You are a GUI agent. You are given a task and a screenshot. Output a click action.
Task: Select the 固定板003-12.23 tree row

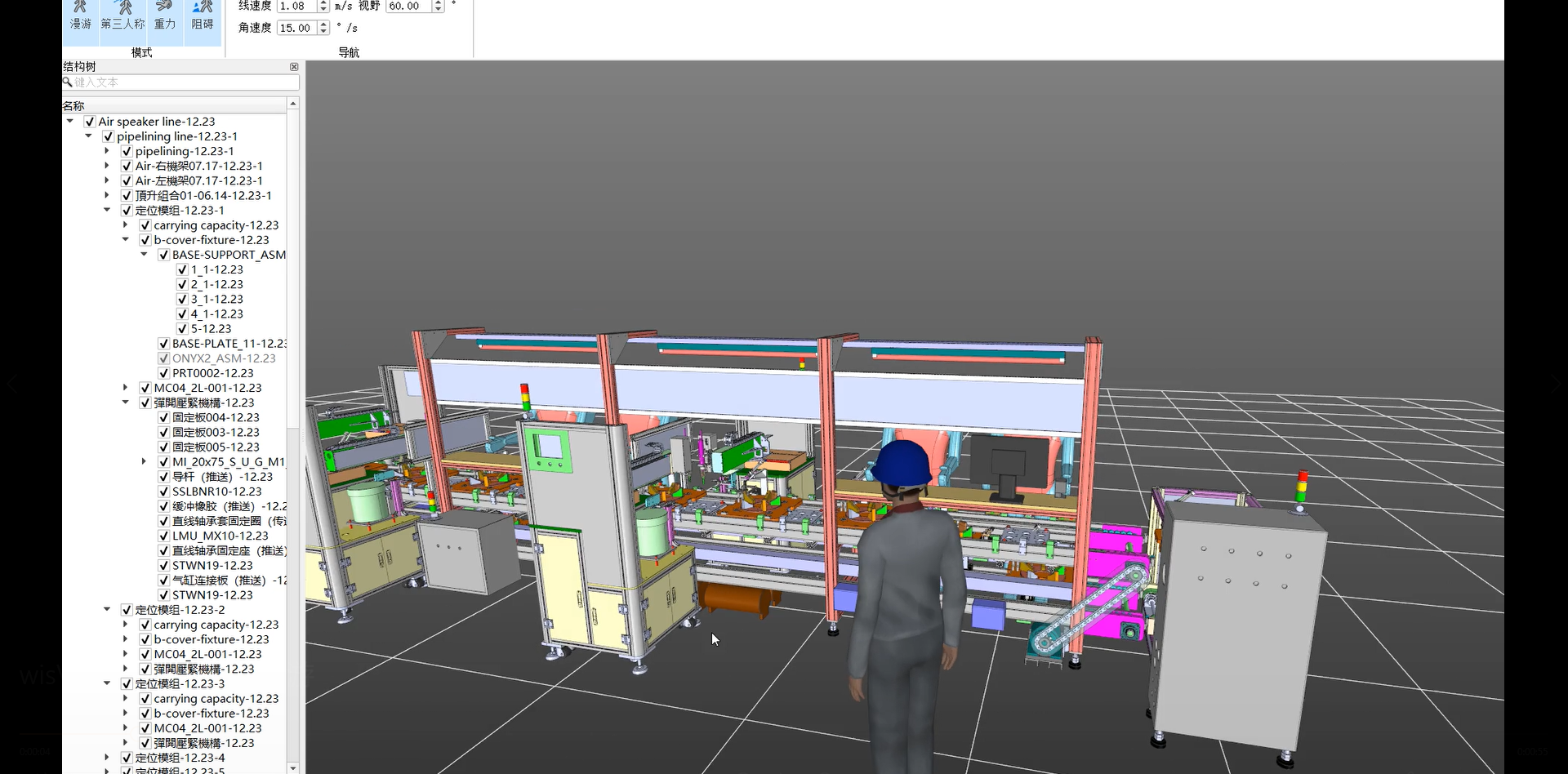(216, 433)
